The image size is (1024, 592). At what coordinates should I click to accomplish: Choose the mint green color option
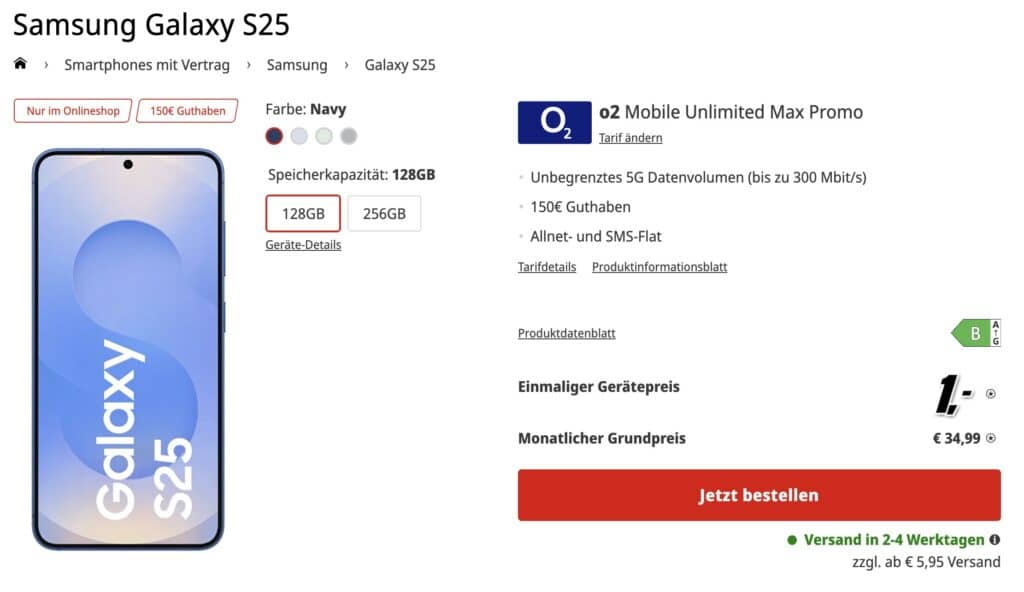tap(324, 136)
